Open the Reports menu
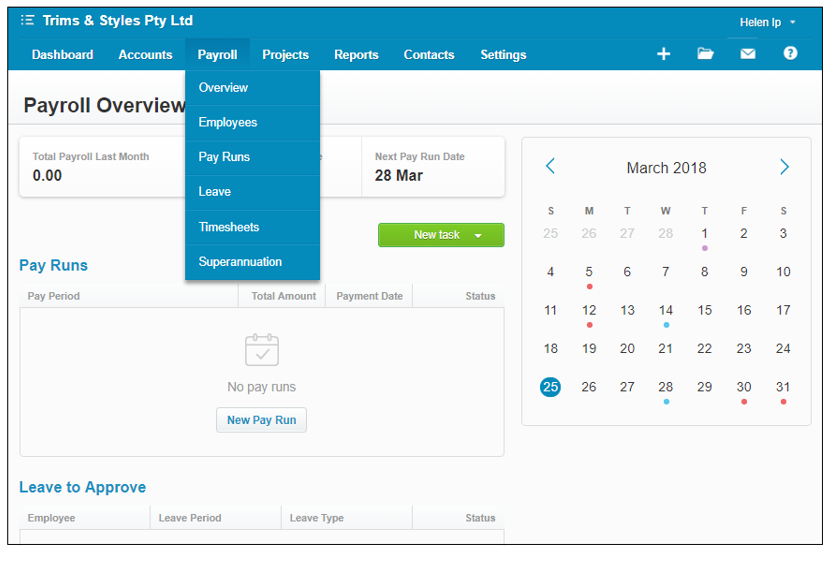This screenshot has width=839, height=566. click(356, 55)
